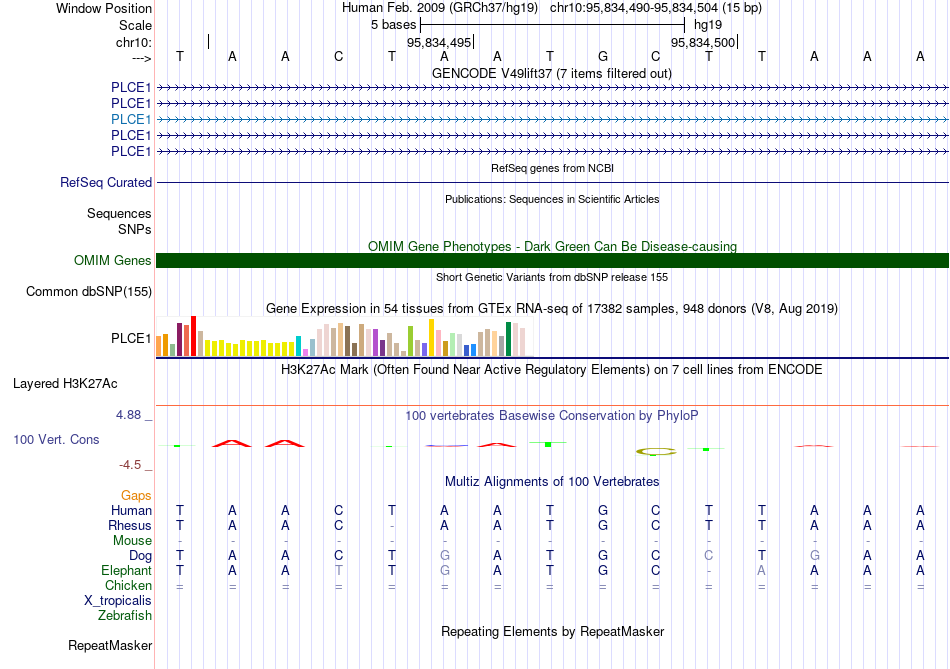
Task: Click the first red A PhyloP peak
Action: [x=231, y=444]
